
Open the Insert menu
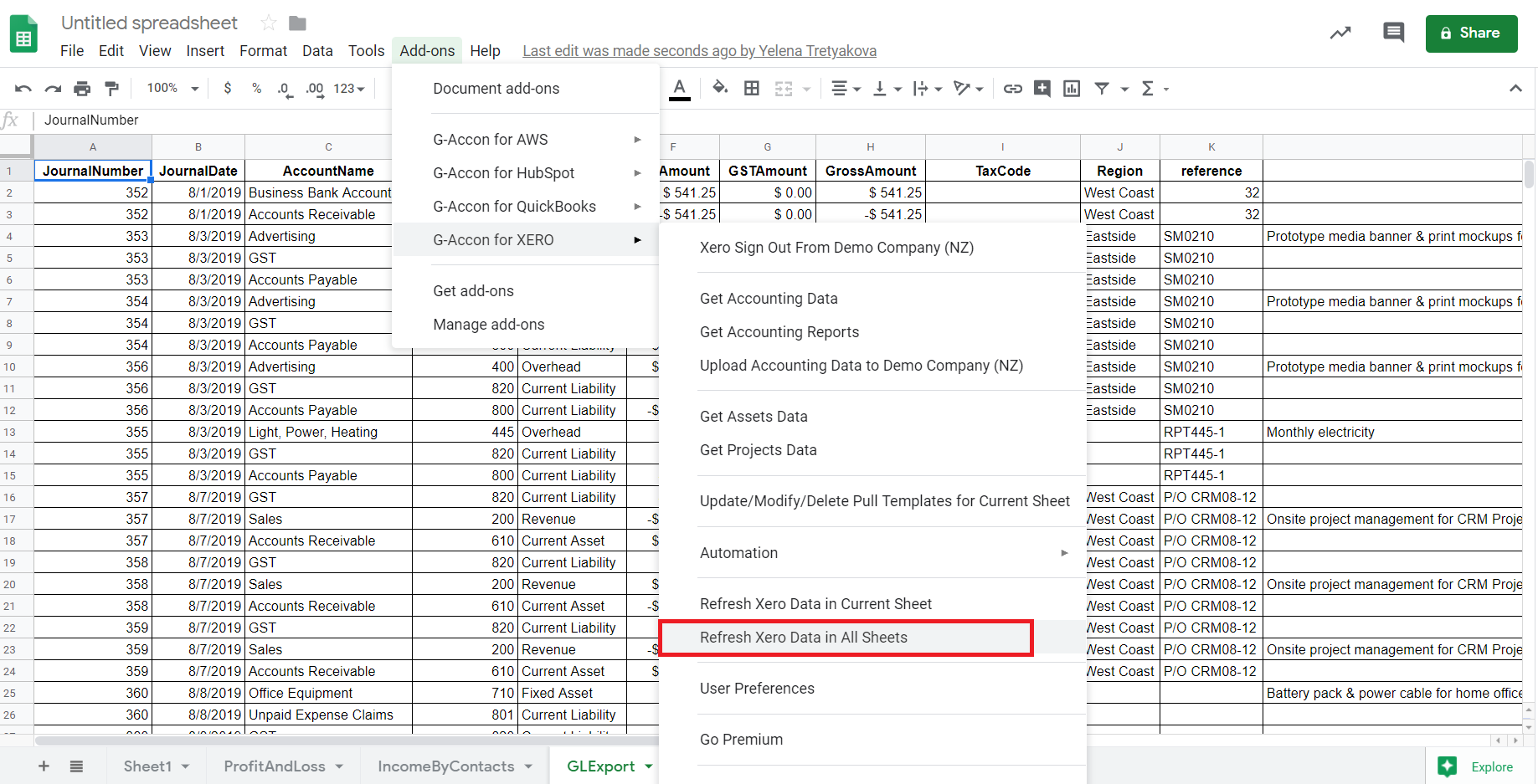coord(205,51)
